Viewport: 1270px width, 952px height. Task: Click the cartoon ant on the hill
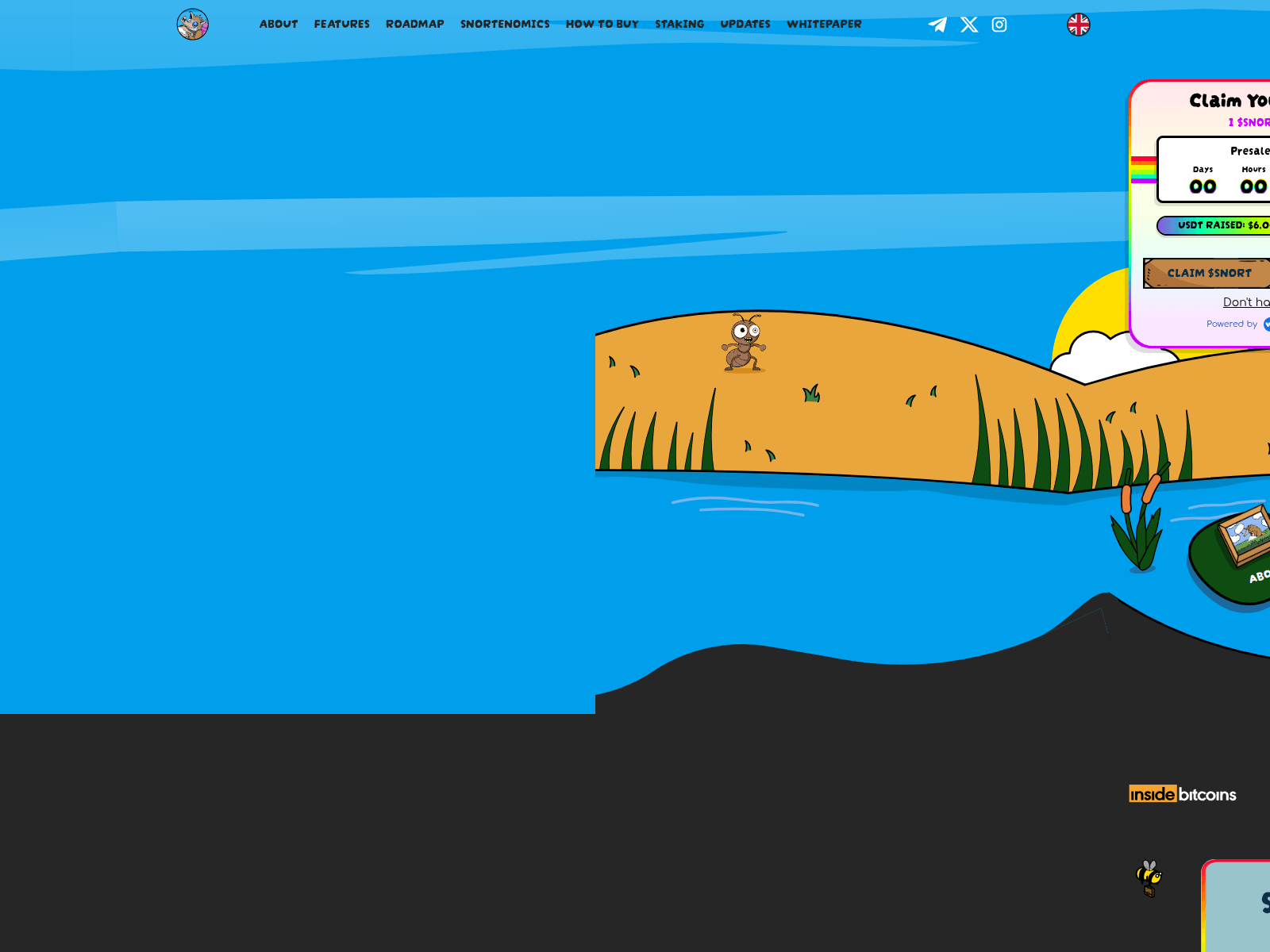click(x=744, y=343)
